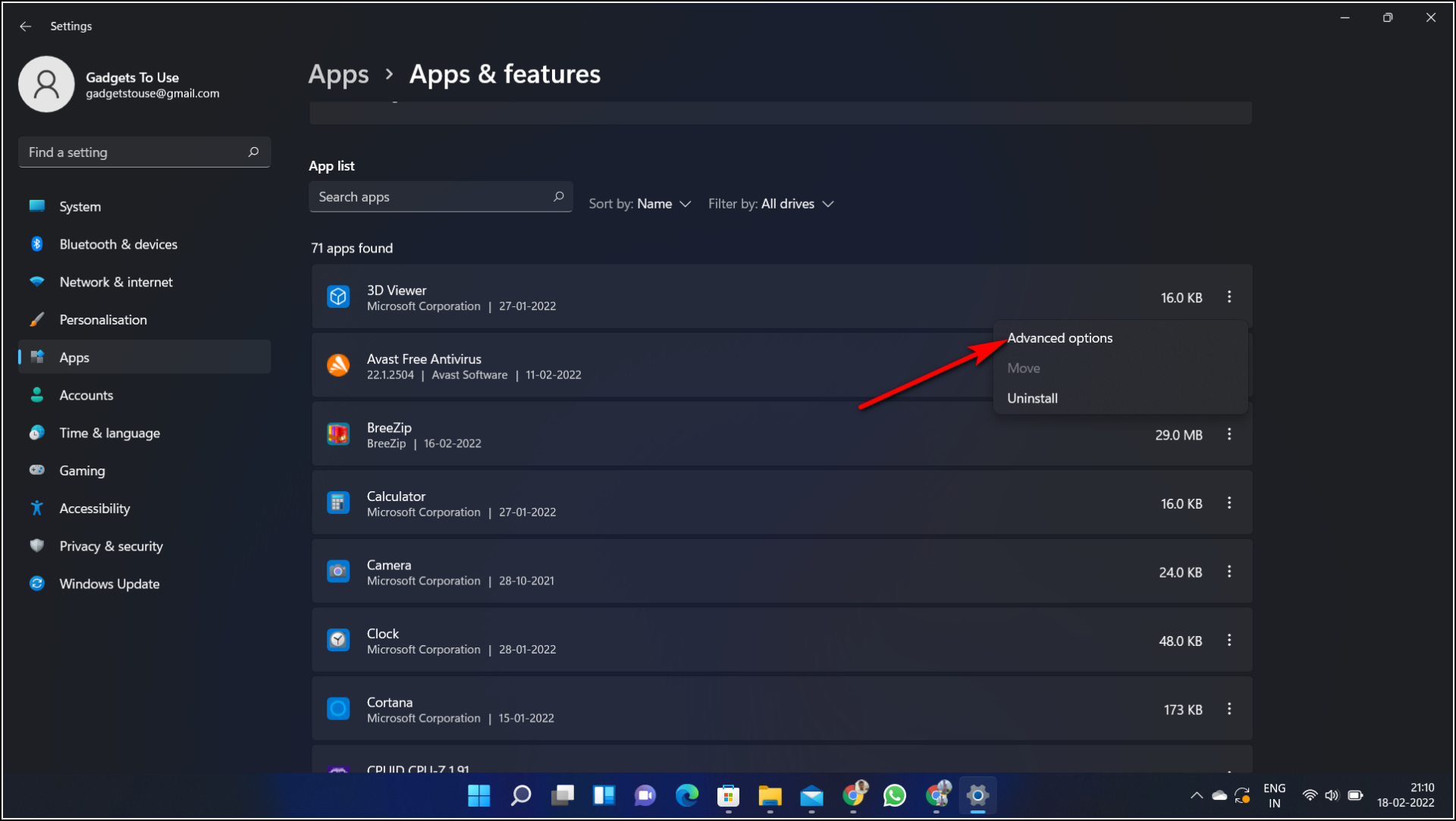Open three-dot menu for Avast Free Antivirus
The image size is (1456, 821).
[1229, 365]
